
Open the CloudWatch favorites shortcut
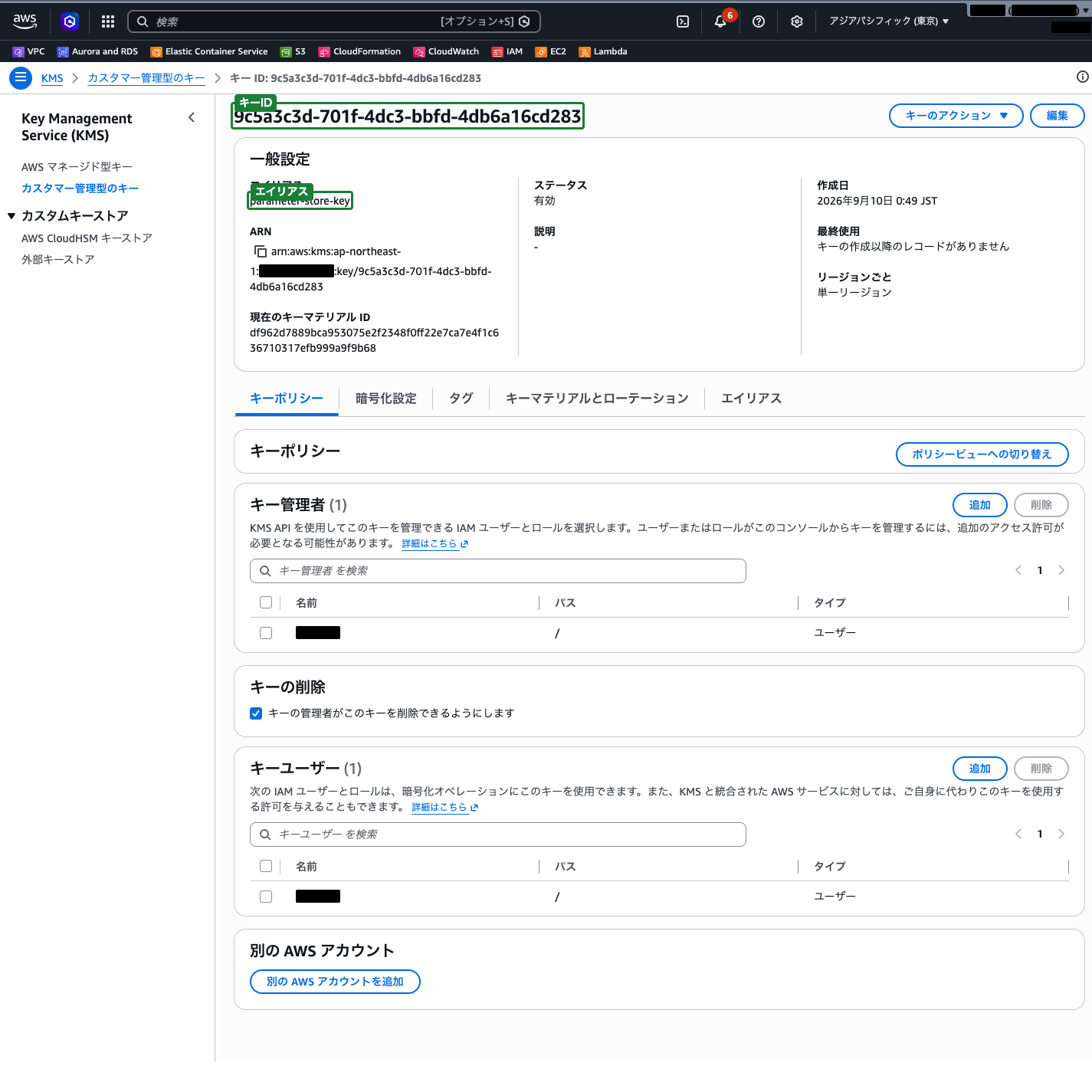tap(446, 51)
